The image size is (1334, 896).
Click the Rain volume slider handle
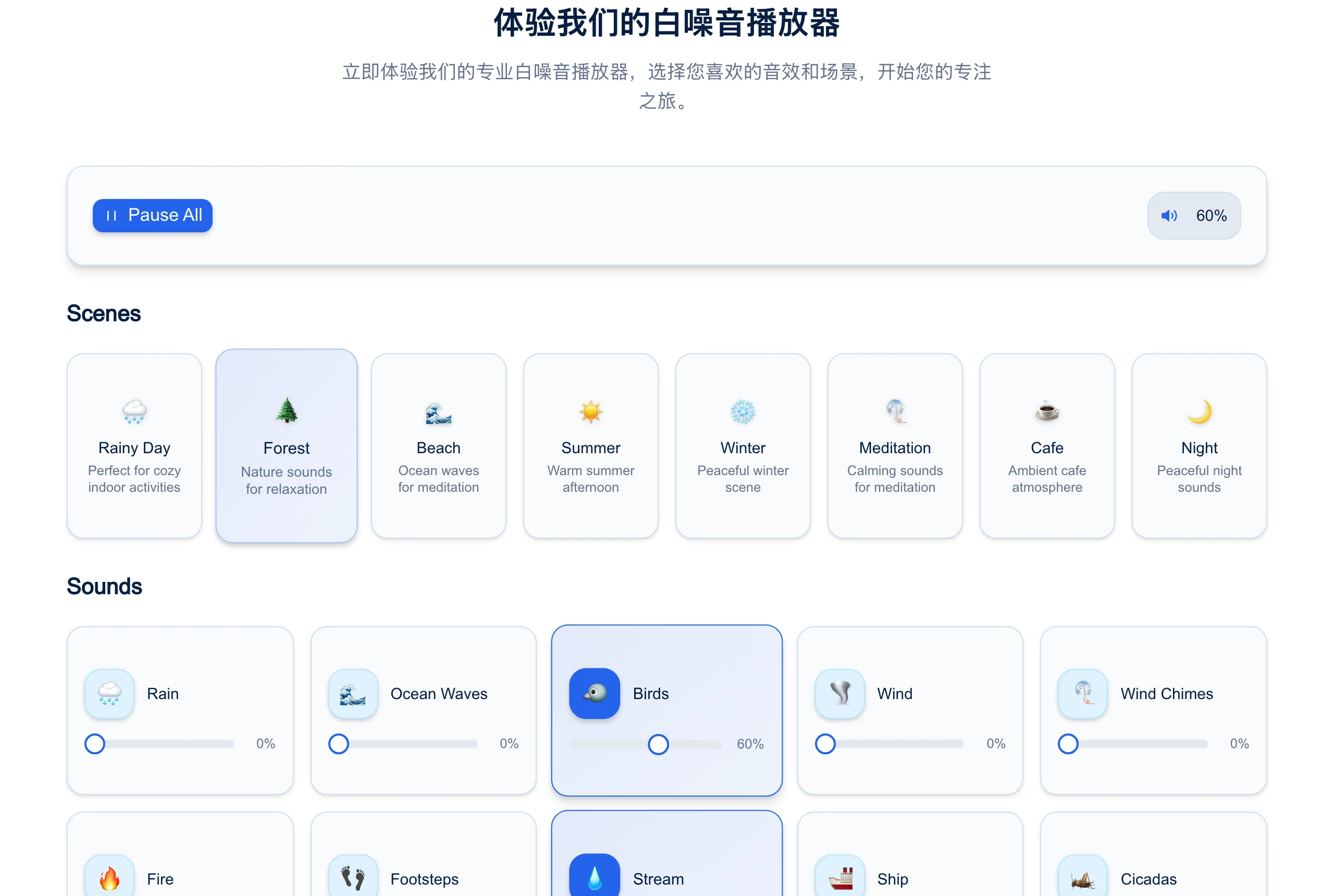(95, 744)
